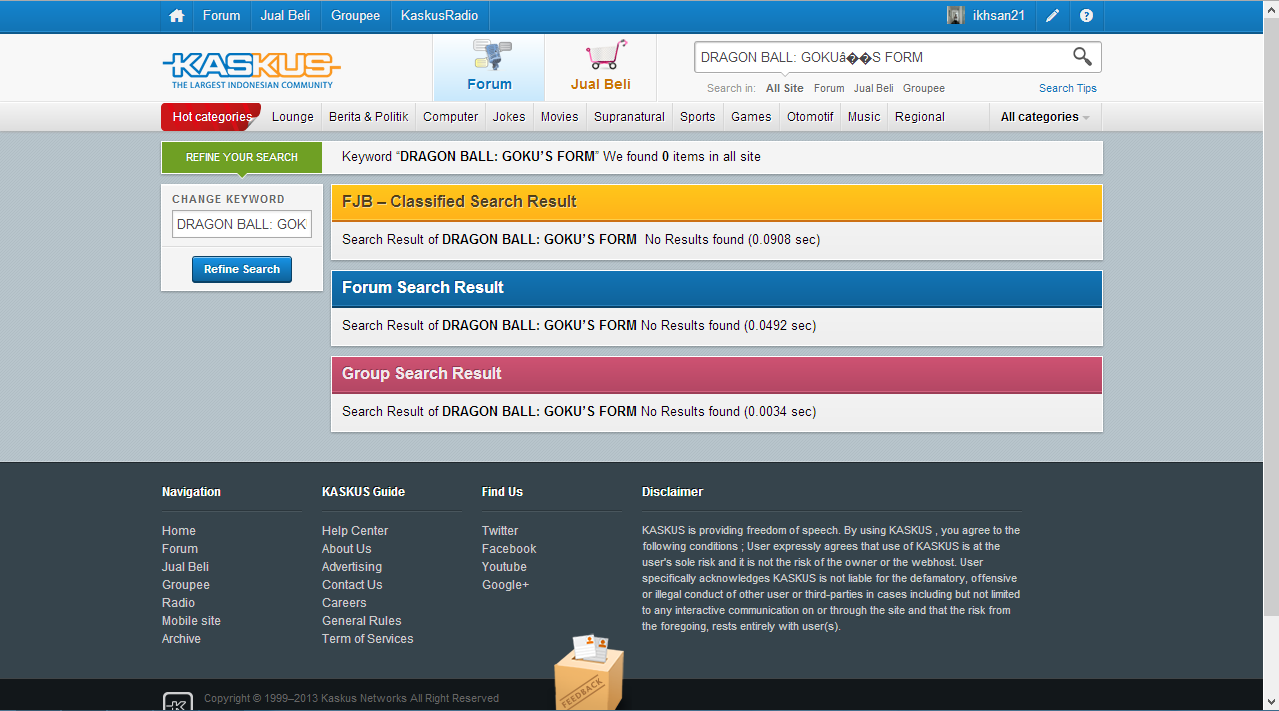This screenshot has width=1279, height=711.
Task: Open the Kaskus footer logo icon
Action: [178, 700]
